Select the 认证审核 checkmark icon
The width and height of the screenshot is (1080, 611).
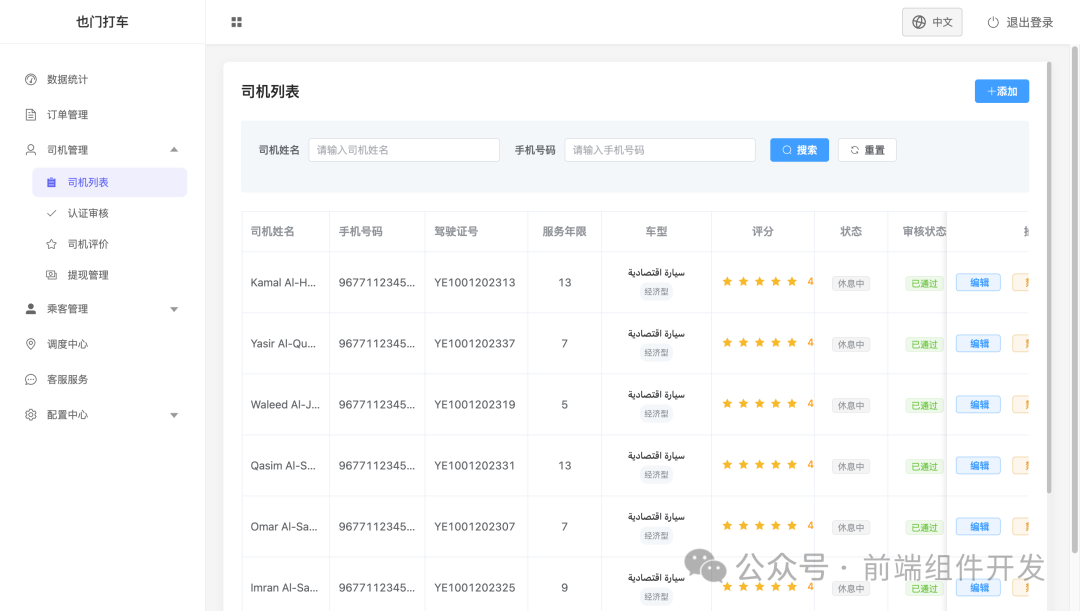pyautogui.click(x=49, y=212)
